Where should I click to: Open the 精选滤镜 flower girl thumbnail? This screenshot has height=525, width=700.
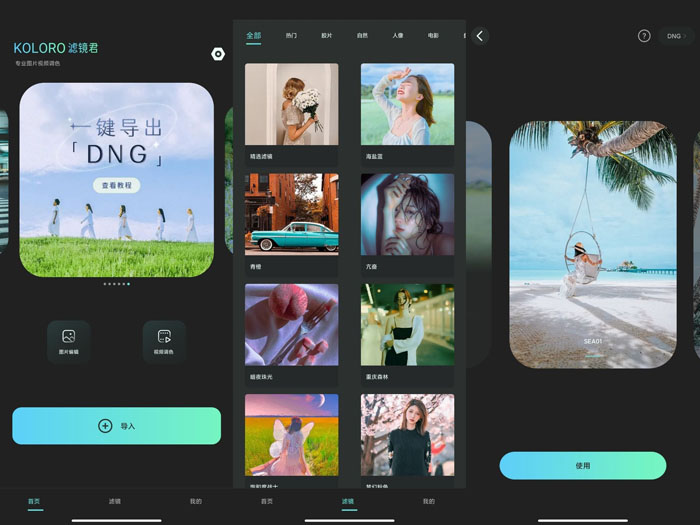(x=291, y=105)
